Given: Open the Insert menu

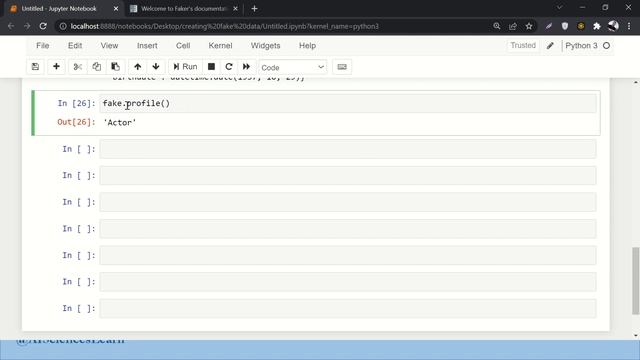Looking at the screenshot, I should 147,46.
